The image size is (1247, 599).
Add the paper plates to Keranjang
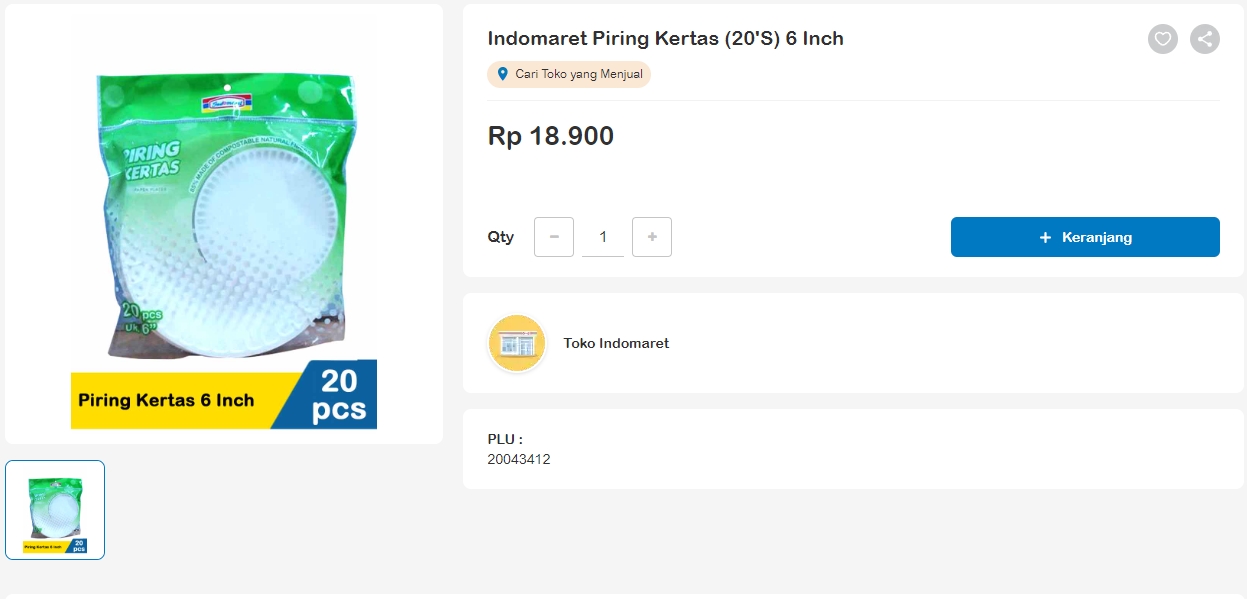tap(1085, 237)
